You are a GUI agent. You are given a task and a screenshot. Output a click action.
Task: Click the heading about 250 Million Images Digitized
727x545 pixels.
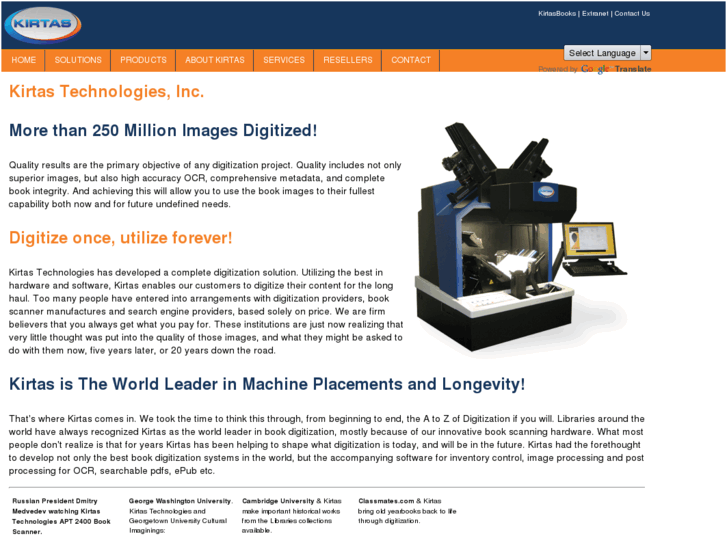pos(163,131)
